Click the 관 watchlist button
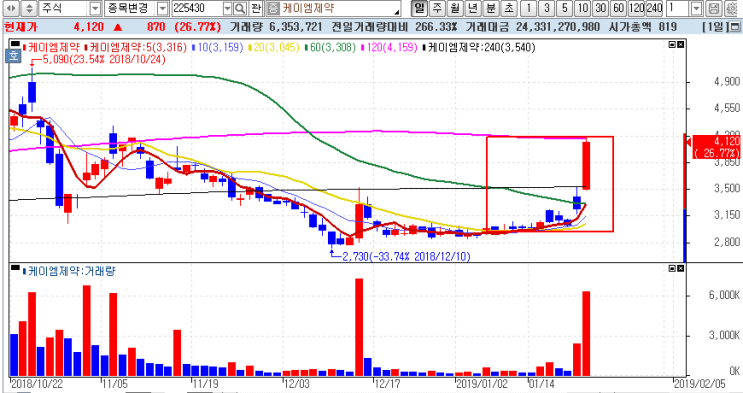The height and width of the screenshot is (393, 743). pyautogui.click(x=256, y=8)
